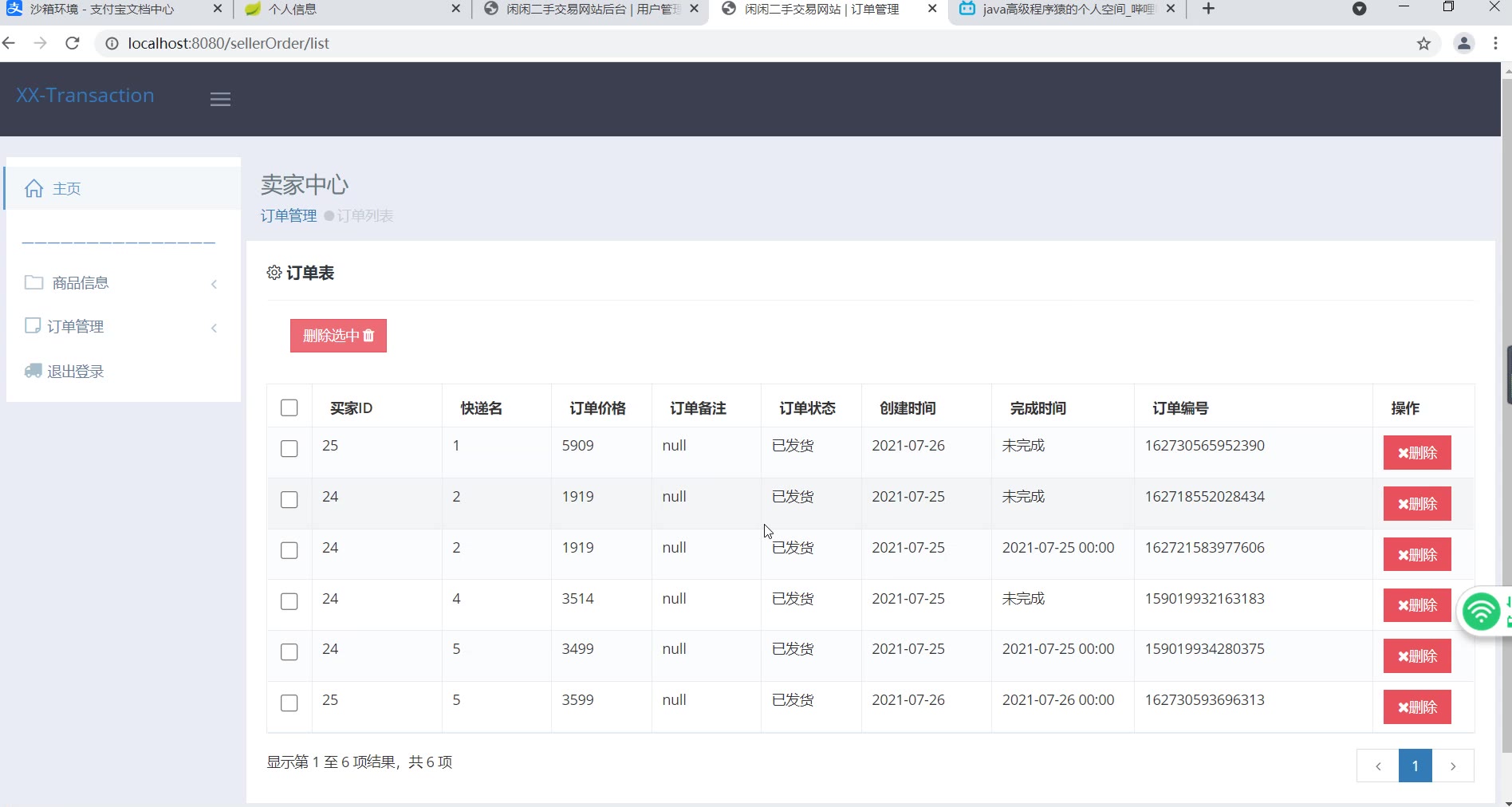Expand the 订单管理 sidebar submenu chevron
This screenshot has width=1512, height=807.
(214, 328)
